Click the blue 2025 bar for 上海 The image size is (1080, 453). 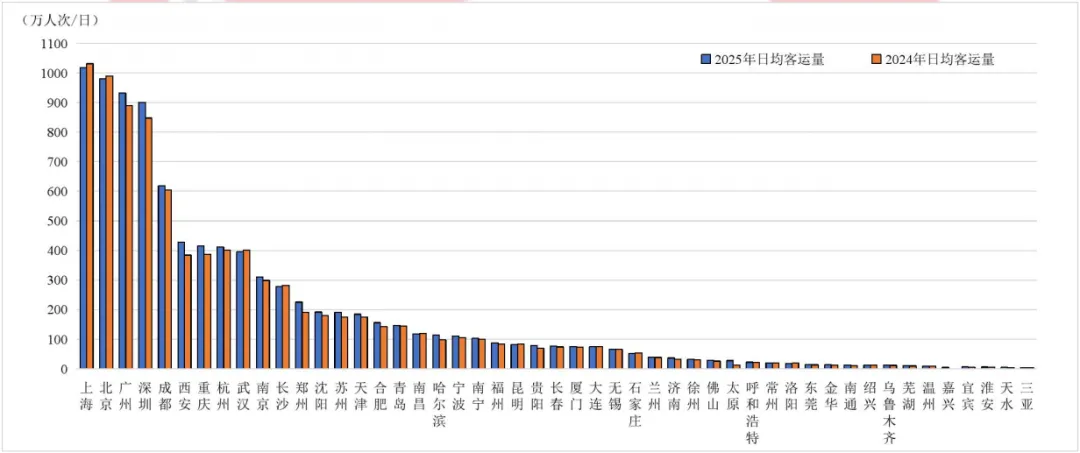(x=83, y=218)
